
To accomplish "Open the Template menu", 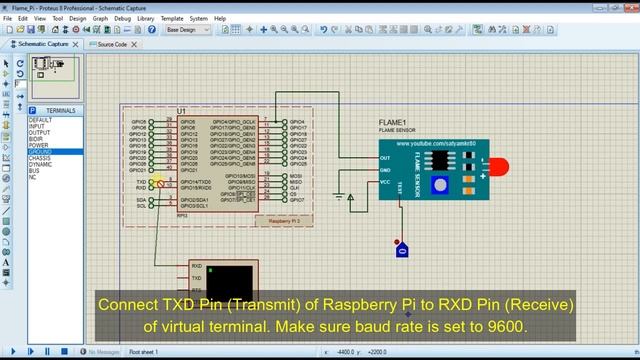I will pyautogui.click(x=172, y=18).
